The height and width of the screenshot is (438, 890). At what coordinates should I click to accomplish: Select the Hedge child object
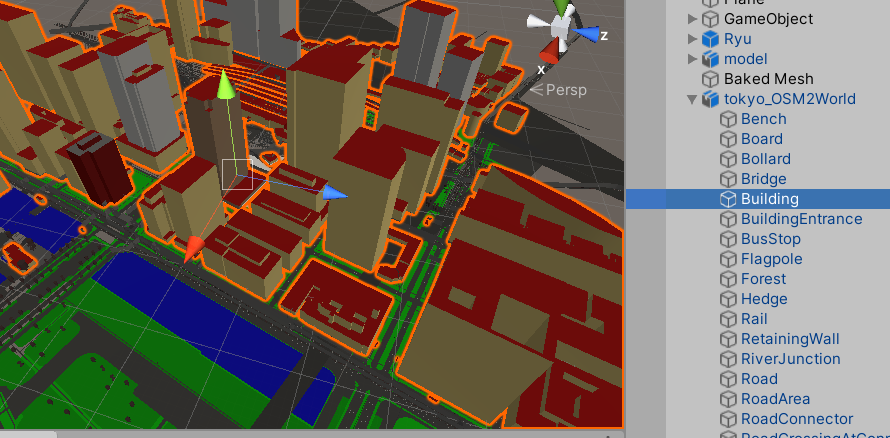[764, 299]
